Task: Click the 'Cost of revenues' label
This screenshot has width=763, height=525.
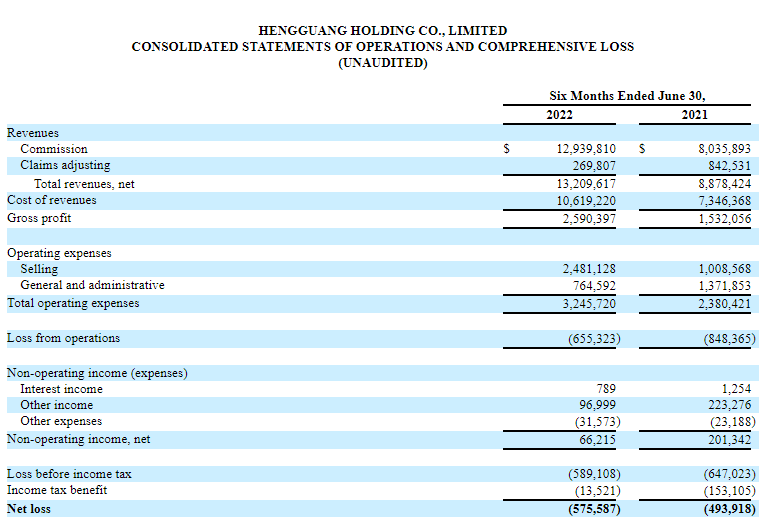Action: (x=52, y=200)
